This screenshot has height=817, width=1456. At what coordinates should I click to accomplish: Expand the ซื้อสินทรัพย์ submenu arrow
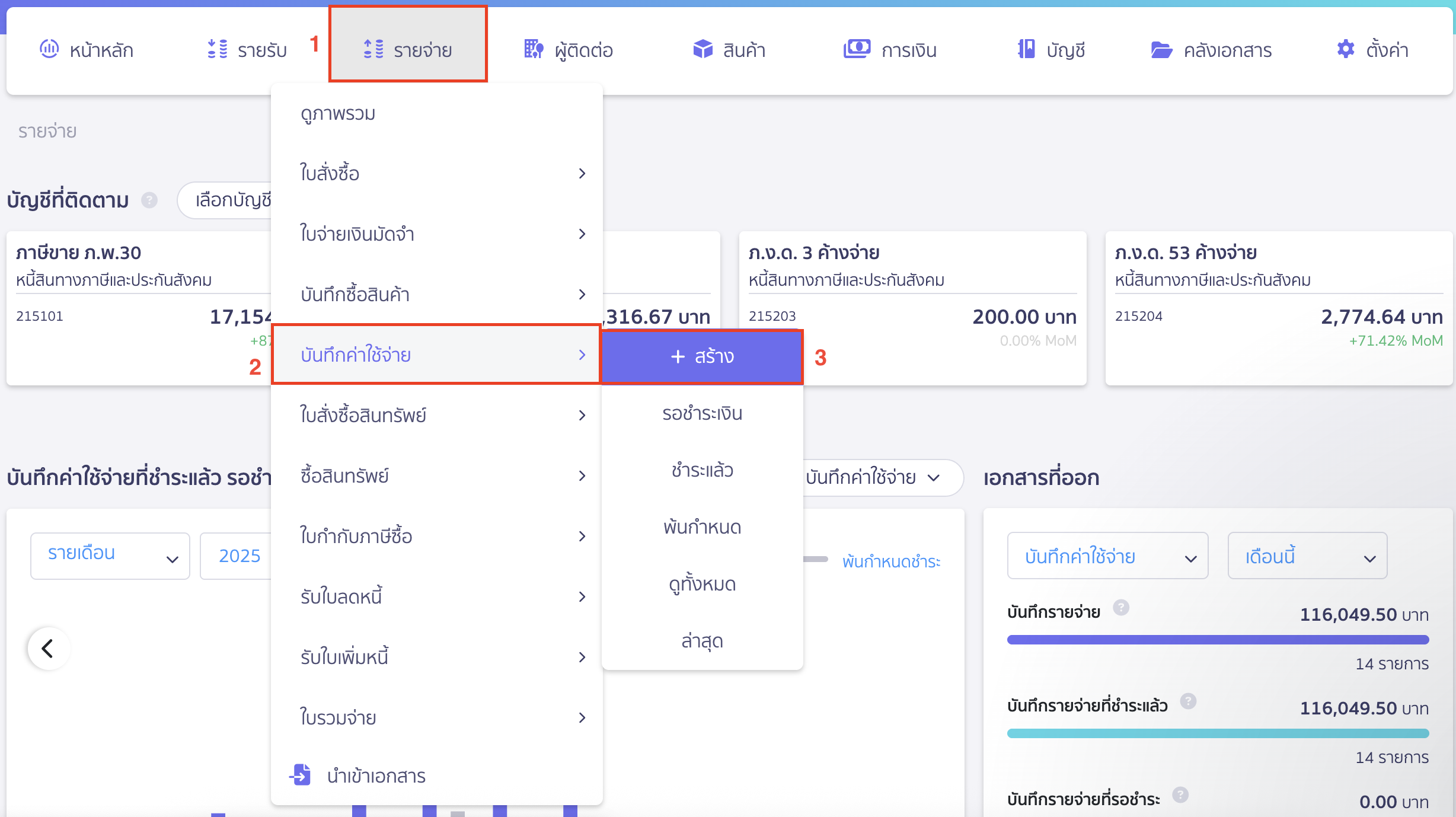pyautogui.click(x=582, y=475)
